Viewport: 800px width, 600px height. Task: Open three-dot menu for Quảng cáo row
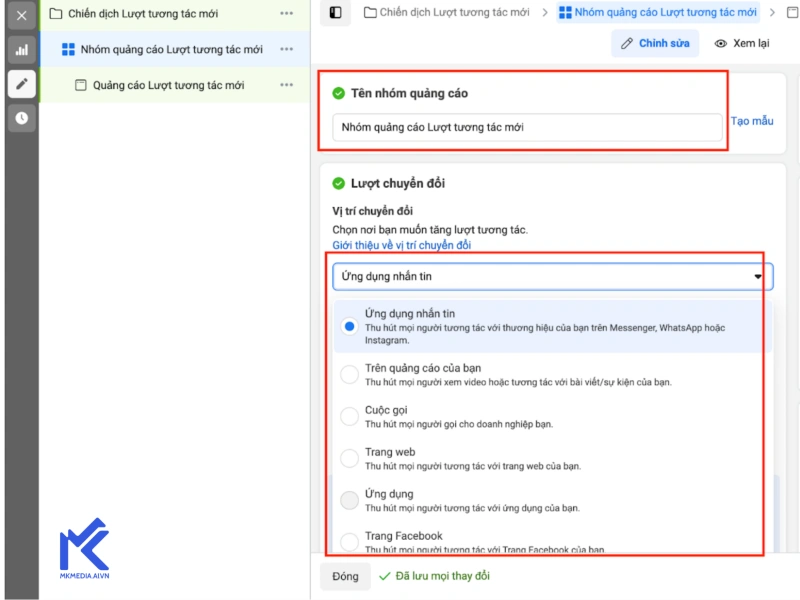[x=287, y=85]
